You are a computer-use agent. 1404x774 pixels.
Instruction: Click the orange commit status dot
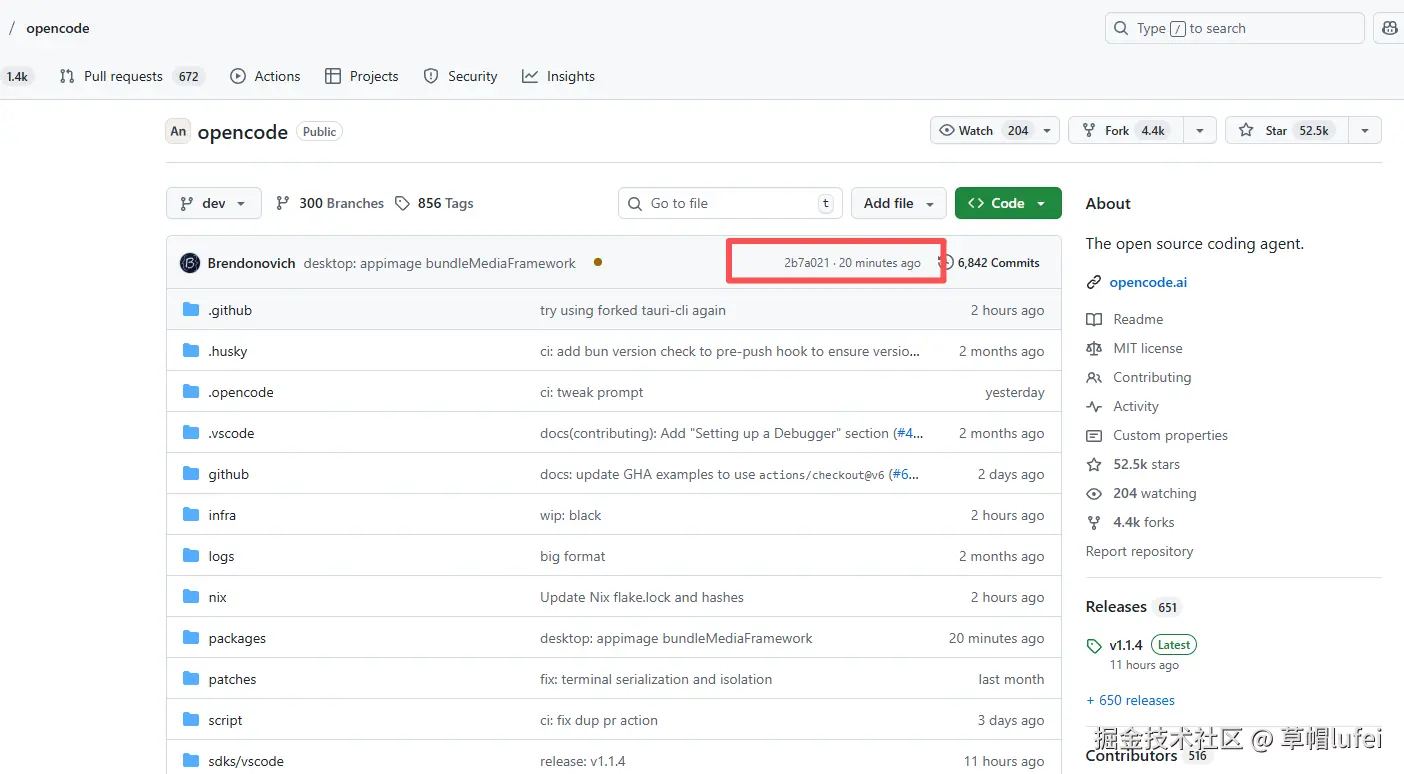pos(598,262)
